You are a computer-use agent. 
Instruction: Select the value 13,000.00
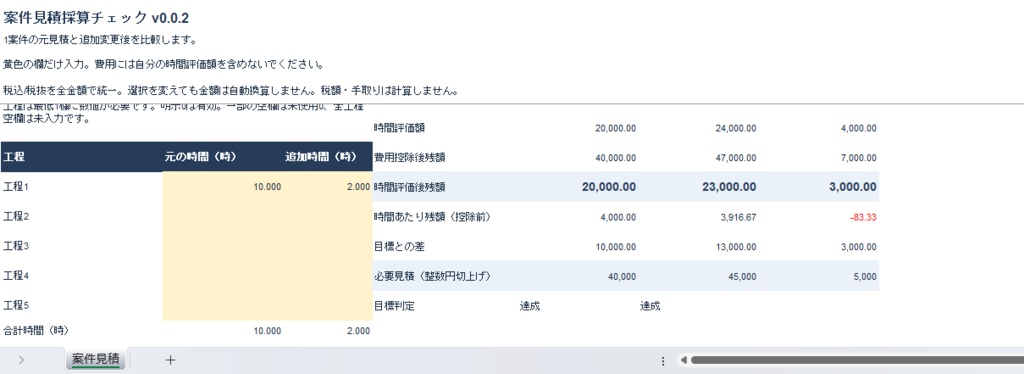[x=735, y=246]
